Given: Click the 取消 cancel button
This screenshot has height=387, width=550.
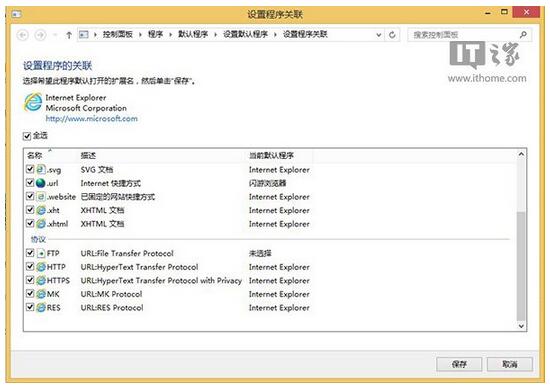Looking at the screenshot, I should (x=510, y=364).
